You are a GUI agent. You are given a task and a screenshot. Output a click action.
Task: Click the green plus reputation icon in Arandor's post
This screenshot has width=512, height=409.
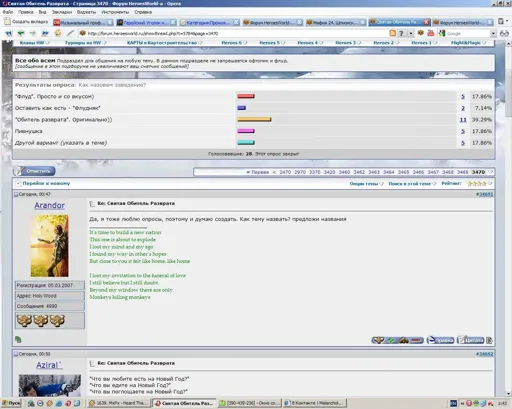(390, 340)
